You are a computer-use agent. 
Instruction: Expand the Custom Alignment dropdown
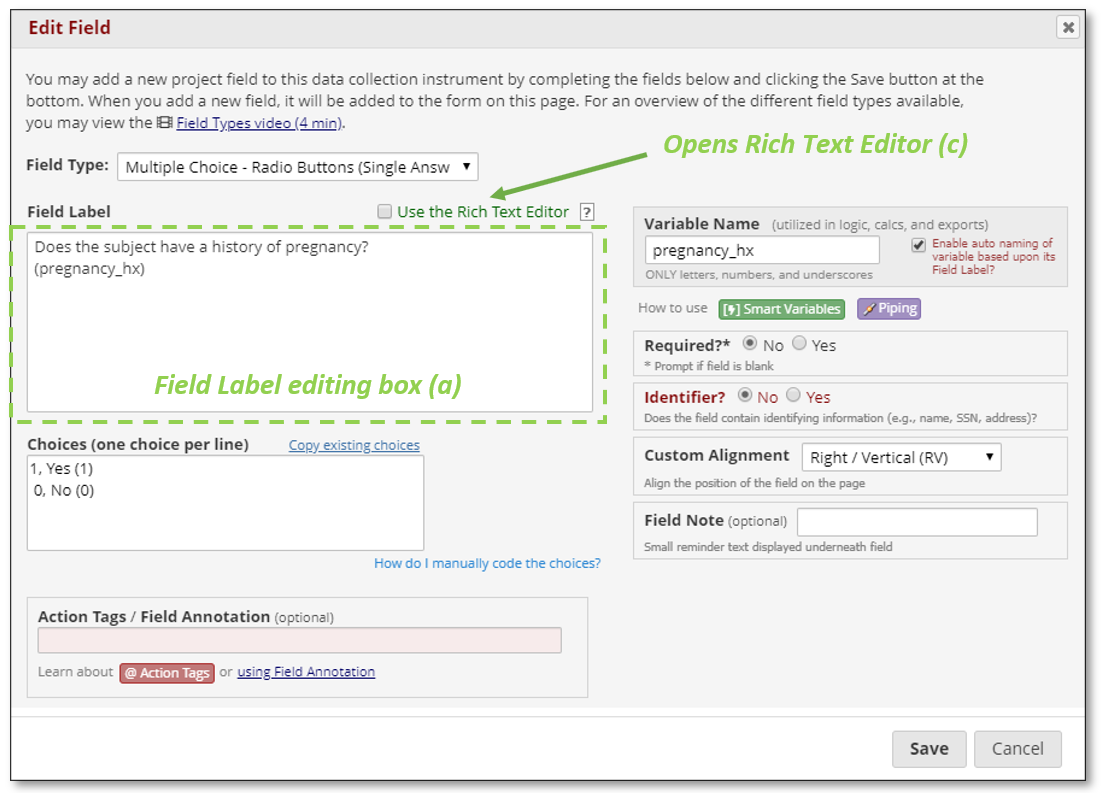pyautogui.click(x=901, y=458)
